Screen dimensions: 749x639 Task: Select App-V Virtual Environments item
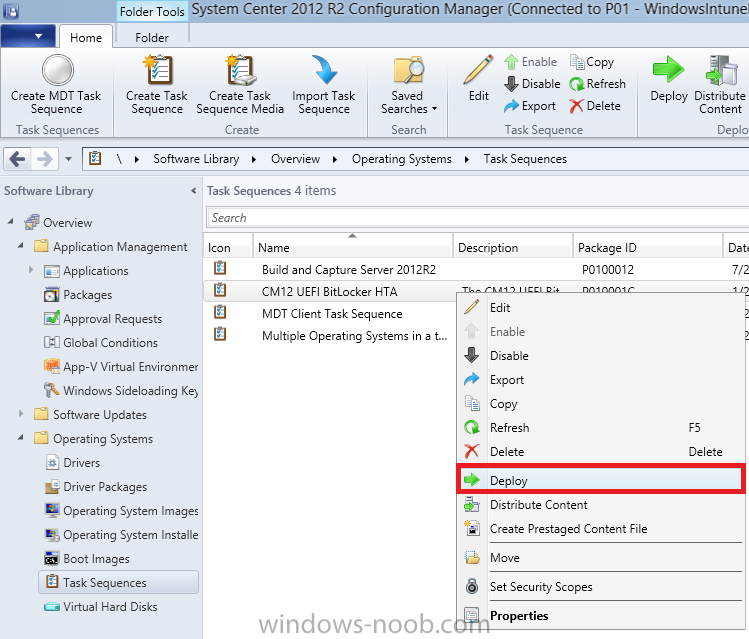point(120,366)
